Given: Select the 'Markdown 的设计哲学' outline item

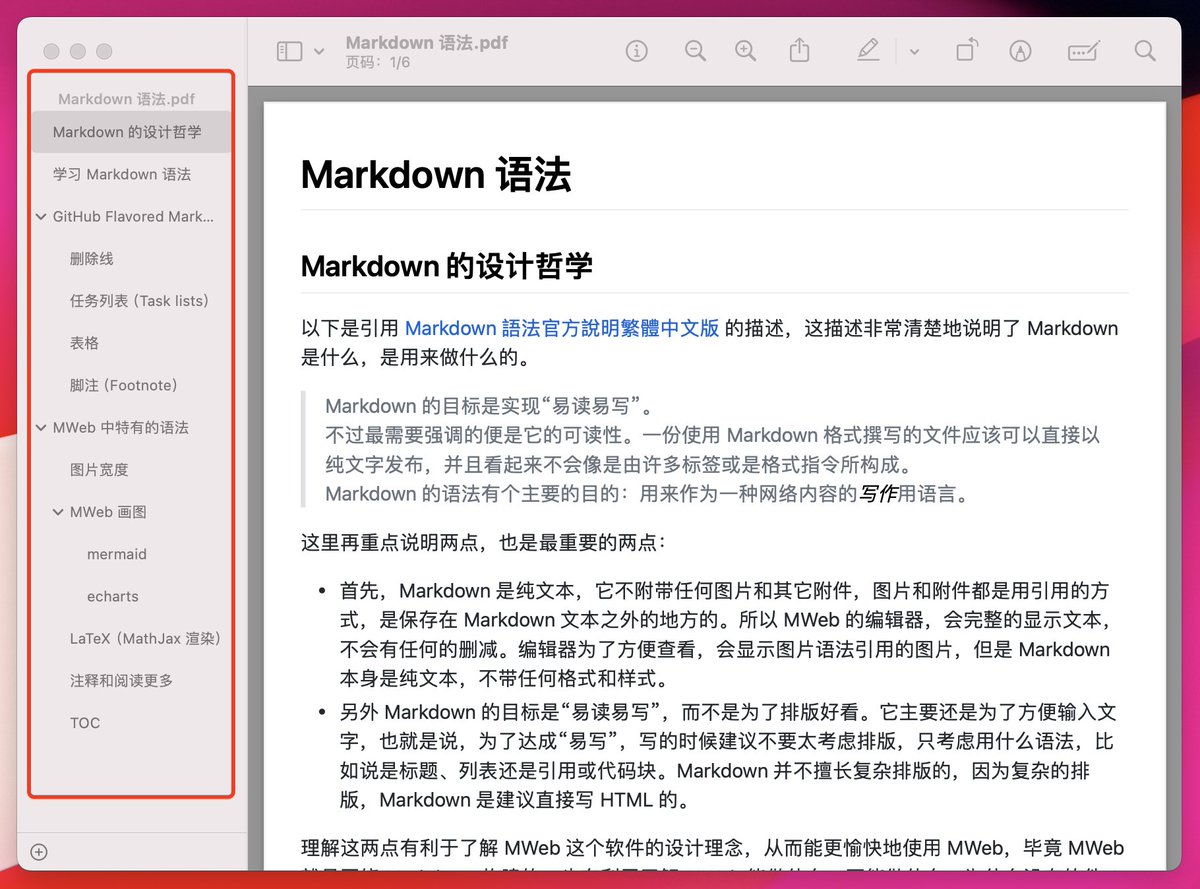Looking at the screenshot, I should coord(131,132).
